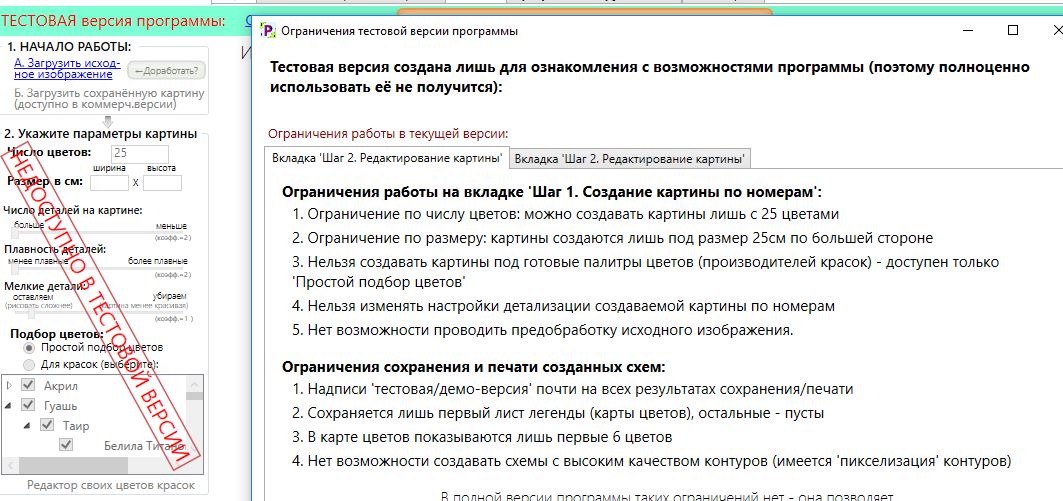
Task: Click the 'Число деталей на картине' slider
Action: click(100, 233)
